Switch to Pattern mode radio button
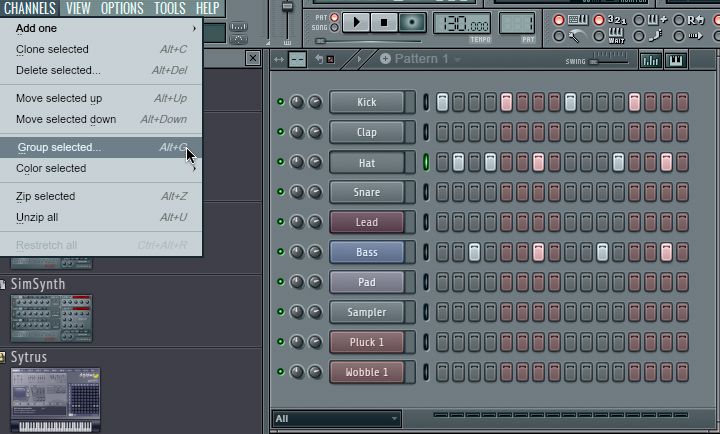 tap(334, 17)
